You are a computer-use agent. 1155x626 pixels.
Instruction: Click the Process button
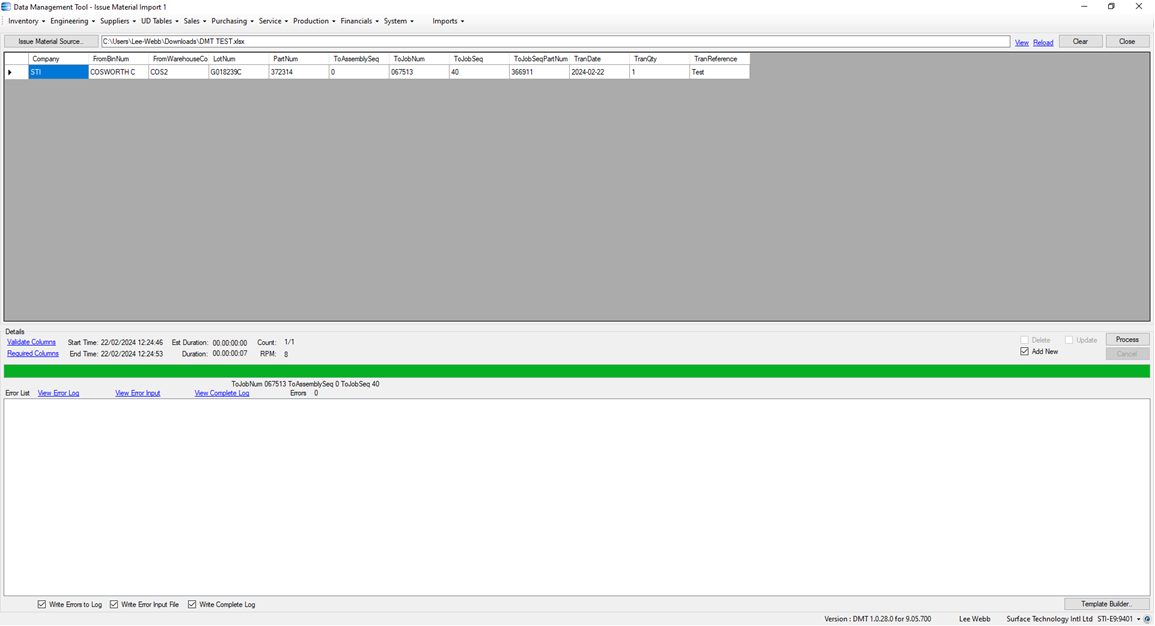pyautogui.click(x=1127, y=339)
